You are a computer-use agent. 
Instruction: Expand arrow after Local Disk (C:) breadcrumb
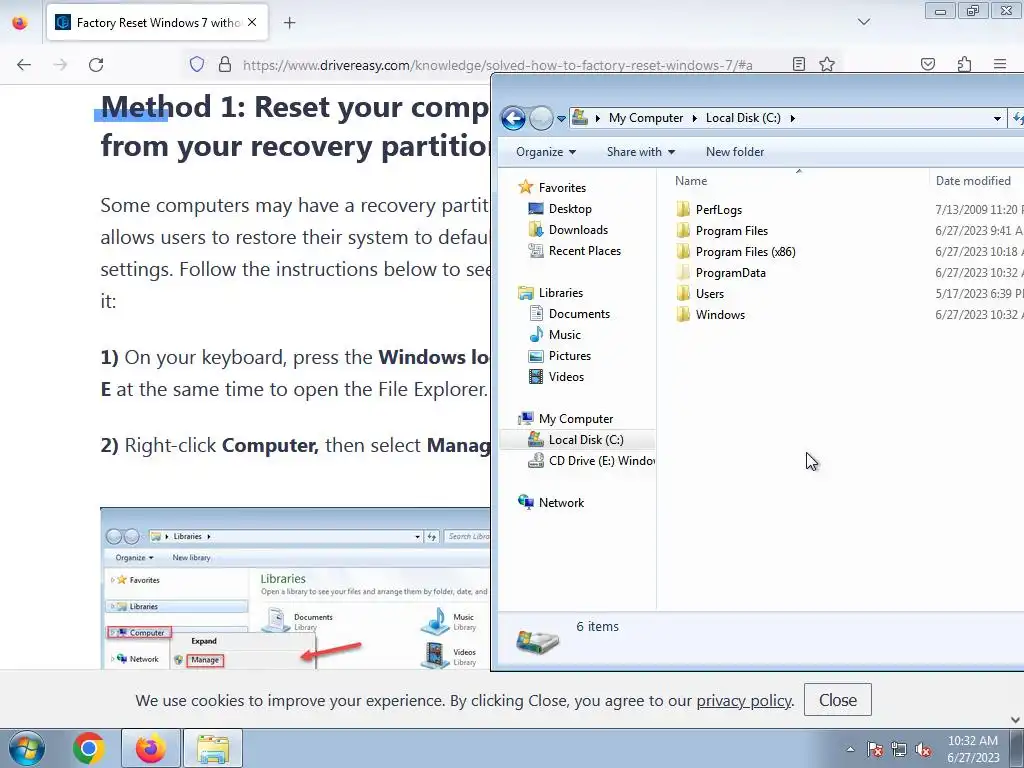tap(792, 118)
